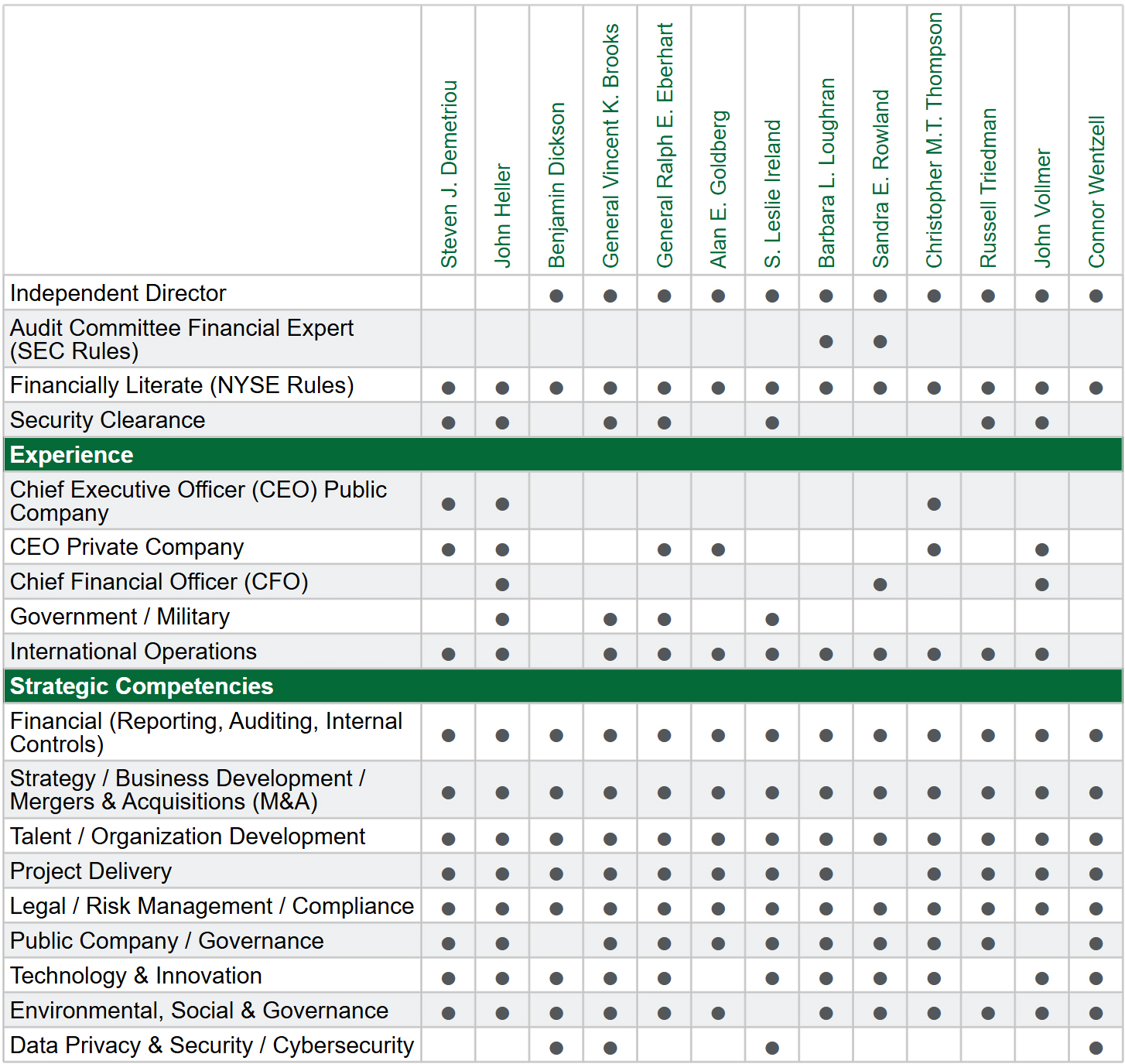Viewport: 1125px width, 1064px height.
Task: Click CEO Public Company dot for Christopher Thompson
Action: coord(935,504)
